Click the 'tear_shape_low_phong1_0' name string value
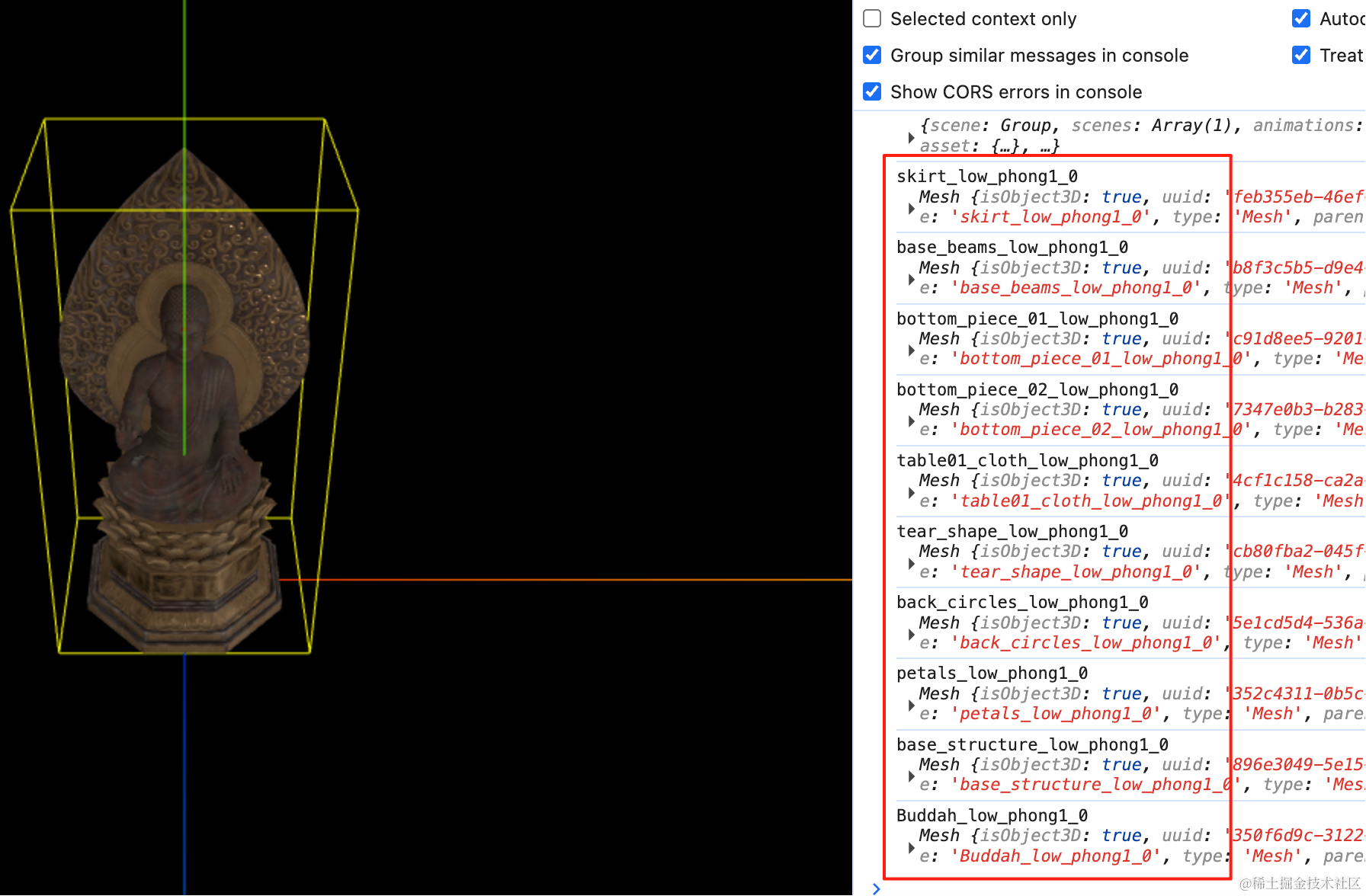Viewport: 1366px width, 896px height. [1077, 572]
